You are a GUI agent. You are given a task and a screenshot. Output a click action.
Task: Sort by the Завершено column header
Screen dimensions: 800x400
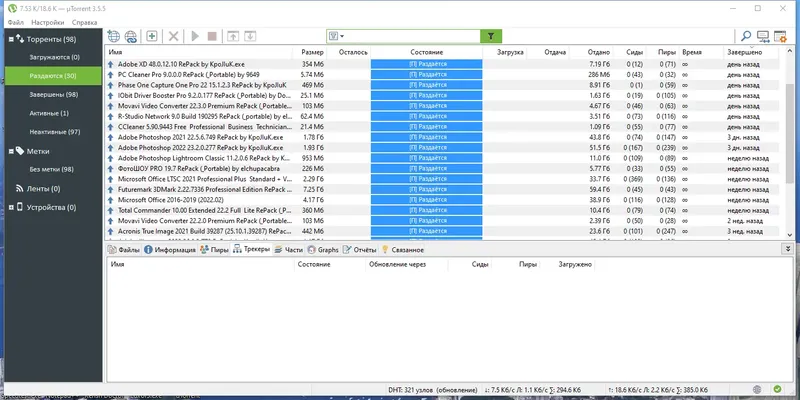click(751, 52)
